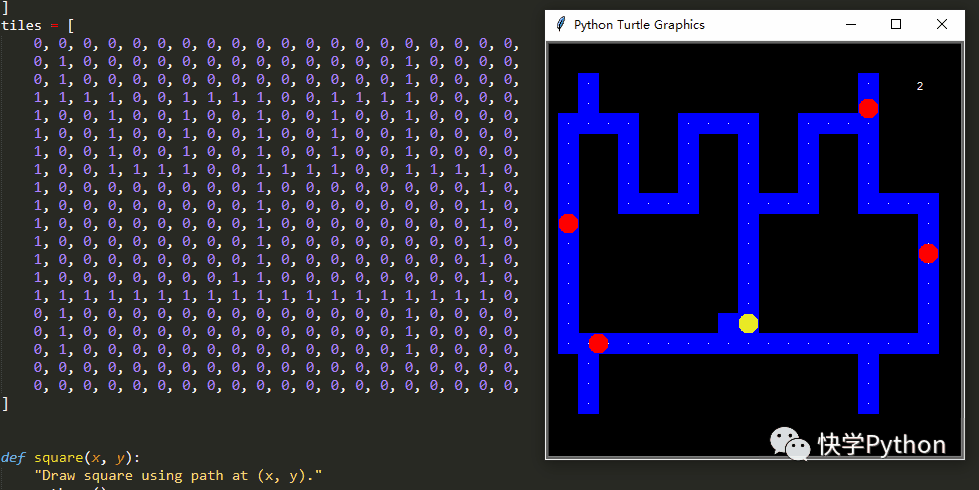Minimize the Python Turtle Graphics window

(x=850, y=24)
